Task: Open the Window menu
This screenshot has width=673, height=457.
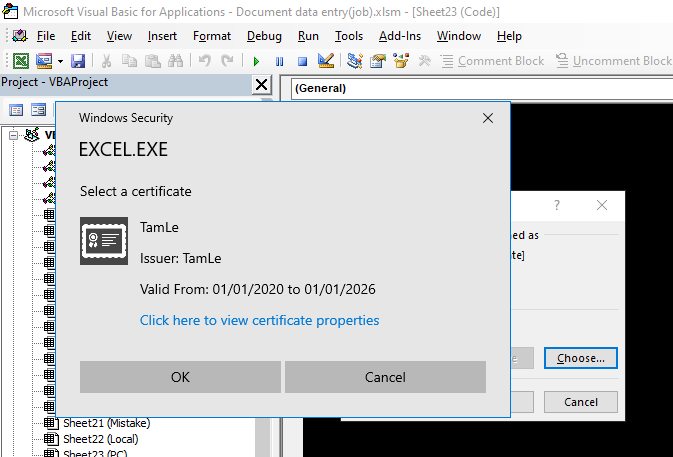Action: click(458, 36)
